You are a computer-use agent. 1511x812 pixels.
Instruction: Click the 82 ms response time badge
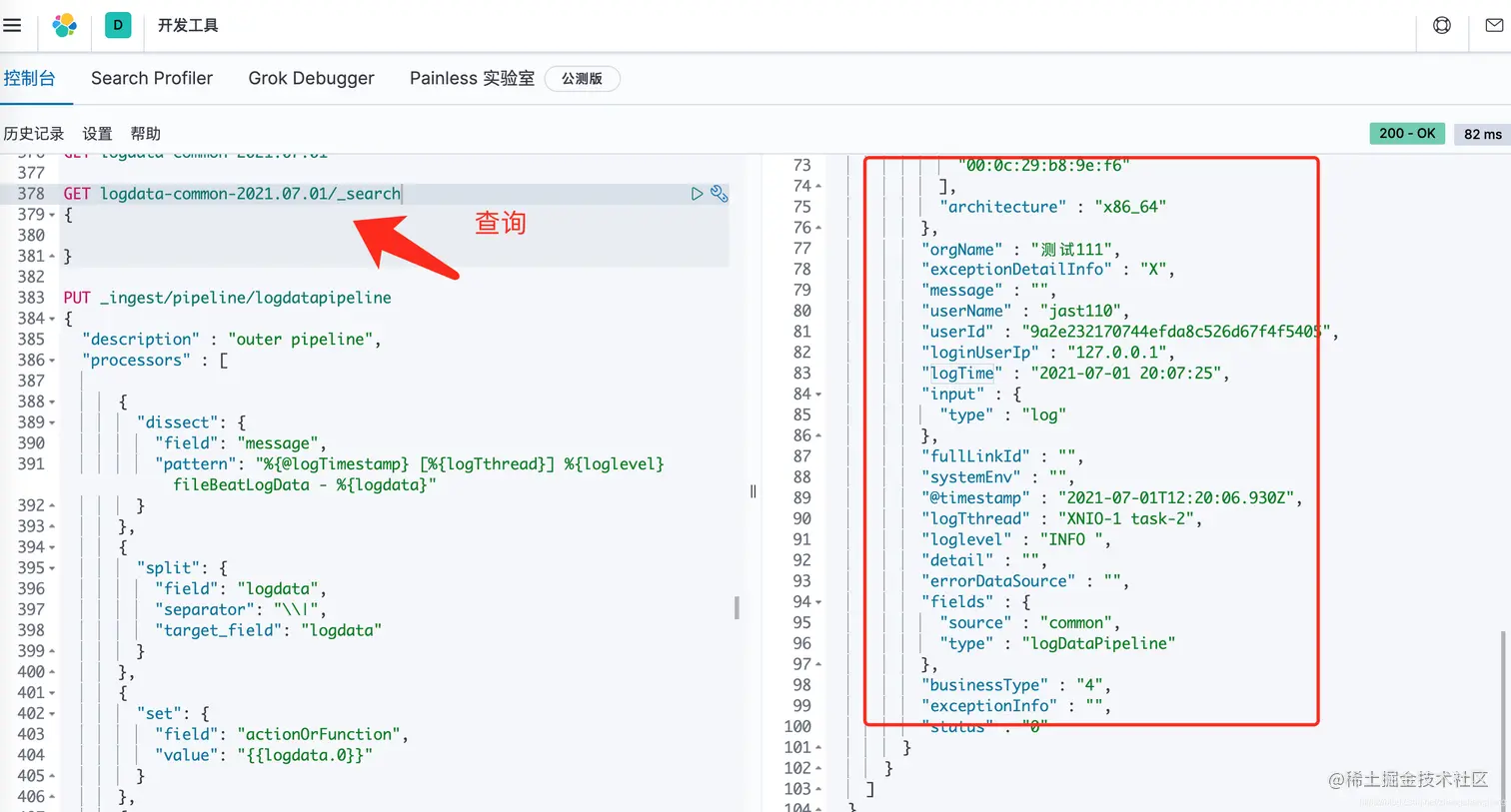(1482, 133)
